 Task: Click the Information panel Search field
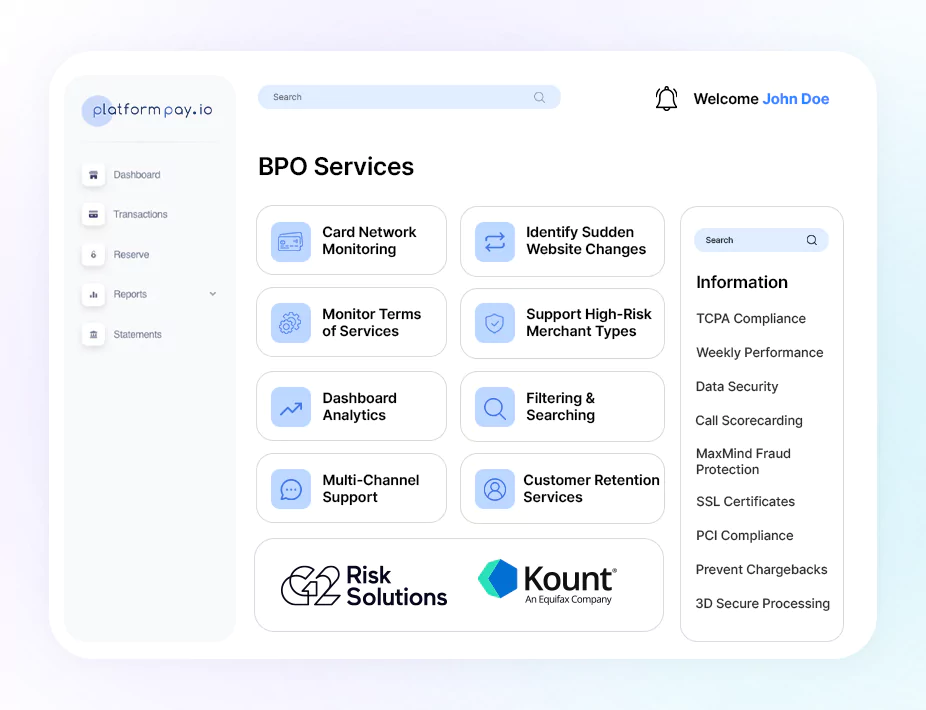coord(761,240)
